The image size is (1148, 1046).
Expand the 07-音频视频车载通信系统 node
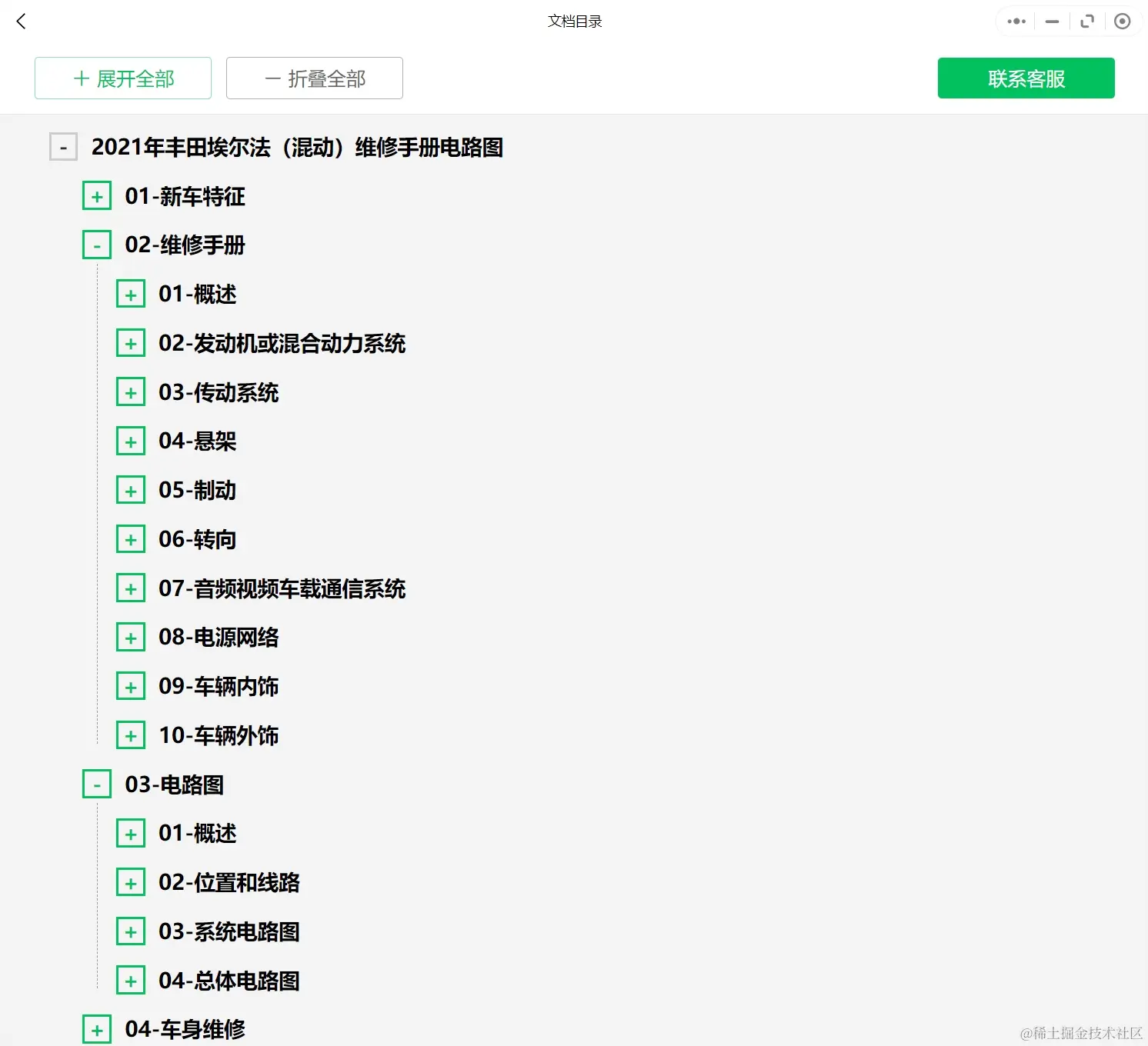click(x=131, y=588)
